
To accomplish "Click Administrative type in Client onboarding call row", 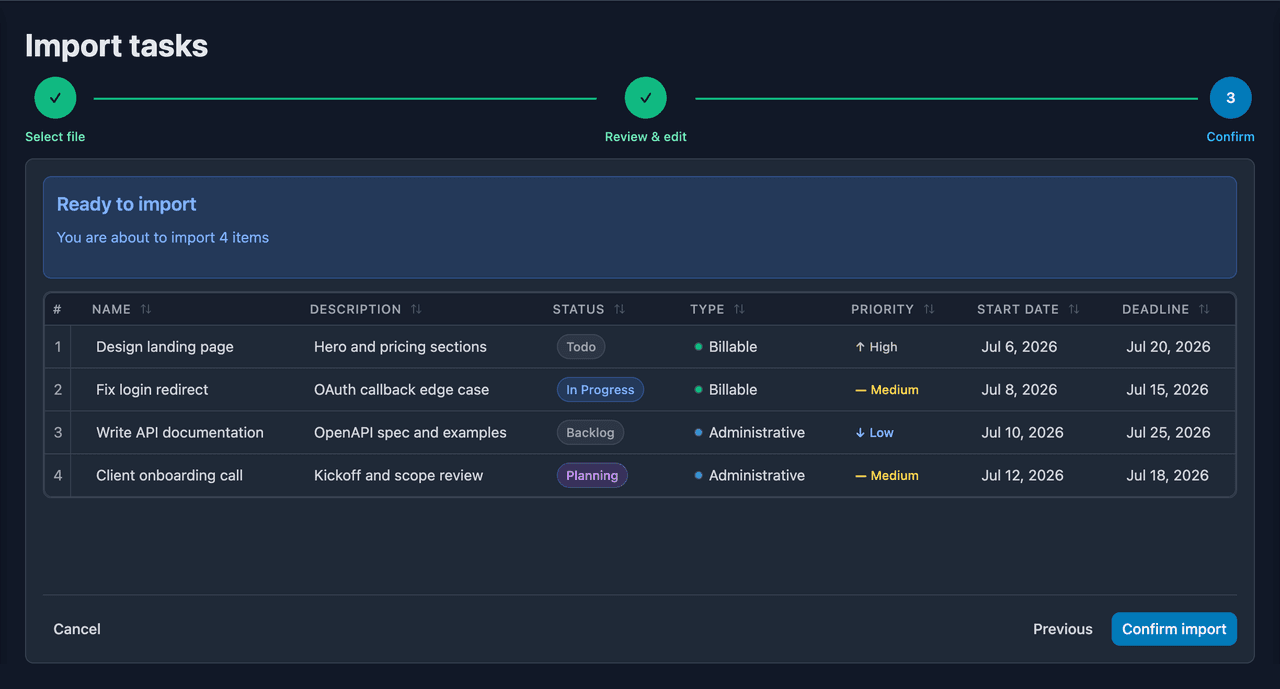I will [750, 476].
